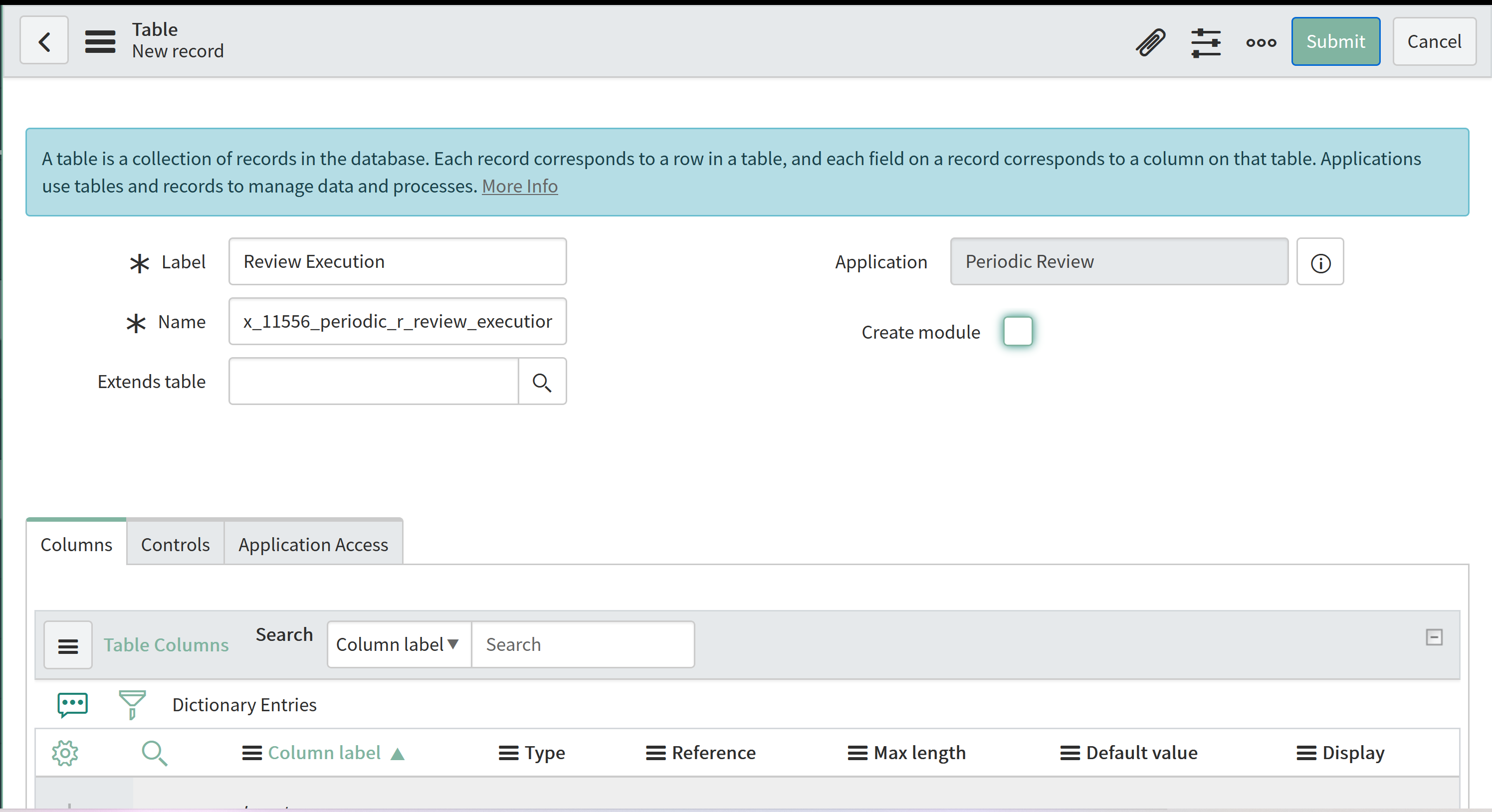Open Table Columns list menu button
Screen dimensions: 1492x812
[68, 645]
